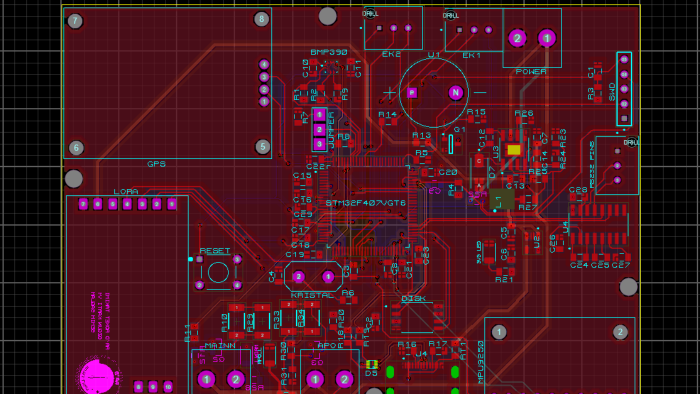The image size is (700, 394).
Task: Click the R6 resistor designator
Action: tap(348, 293)
